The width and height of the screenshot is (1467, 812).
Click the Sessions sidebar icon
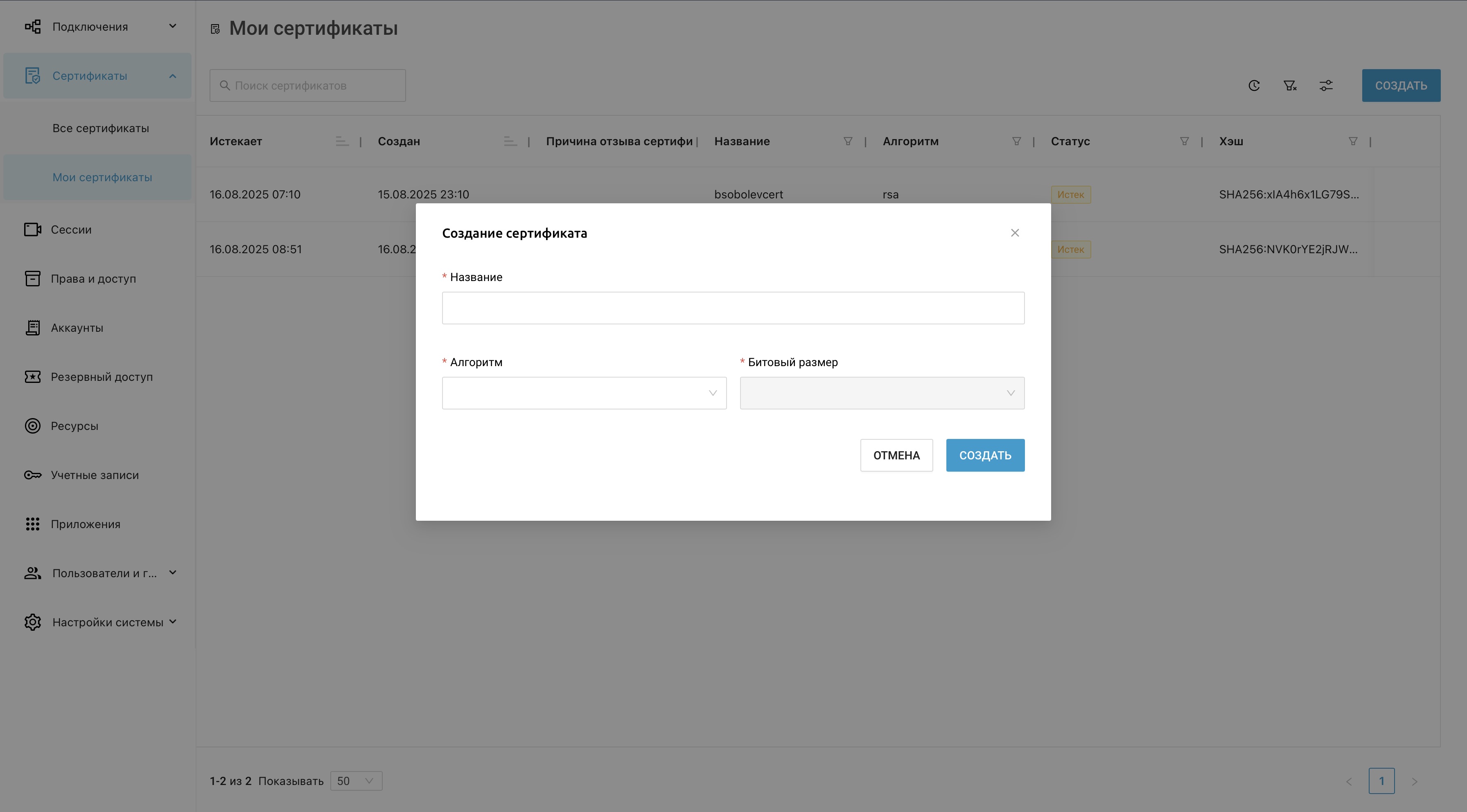point(32,229)
